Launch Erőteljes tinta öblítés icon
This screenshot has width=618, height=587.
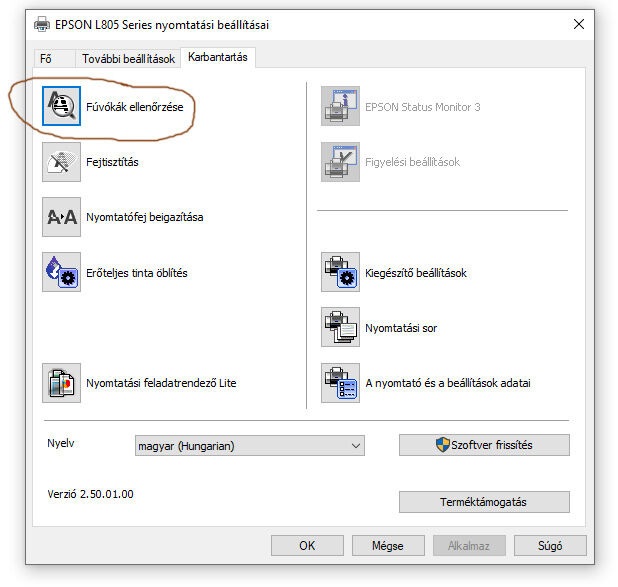point(61,272)
